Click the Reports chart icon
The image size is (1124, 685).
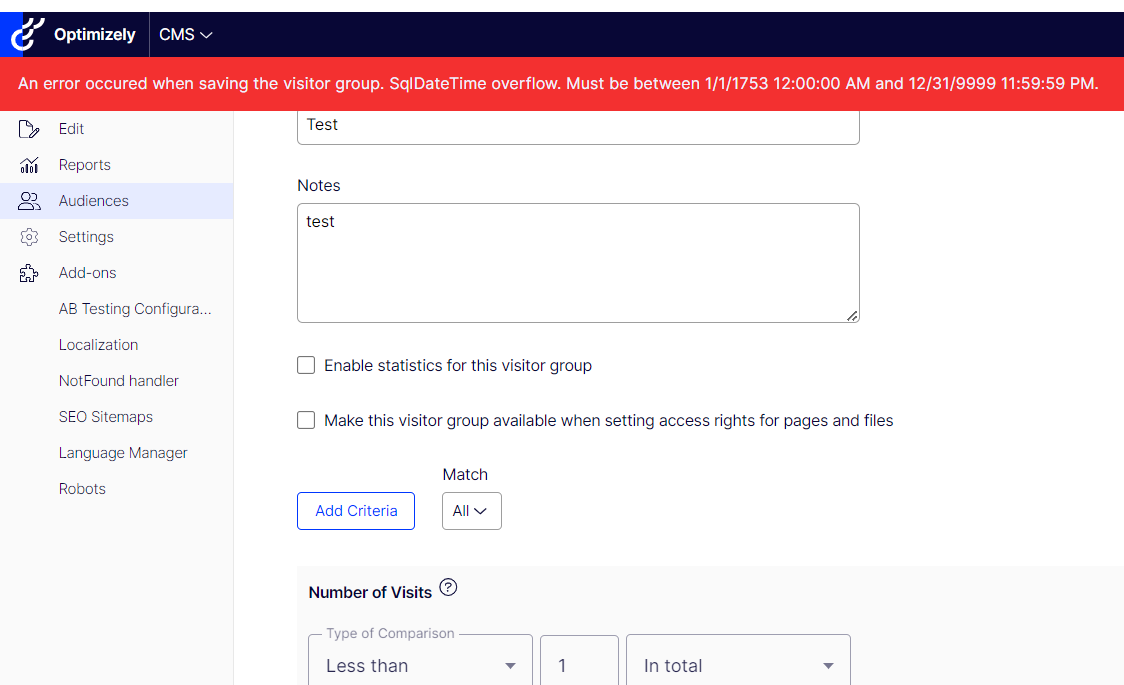pos(29,165)
